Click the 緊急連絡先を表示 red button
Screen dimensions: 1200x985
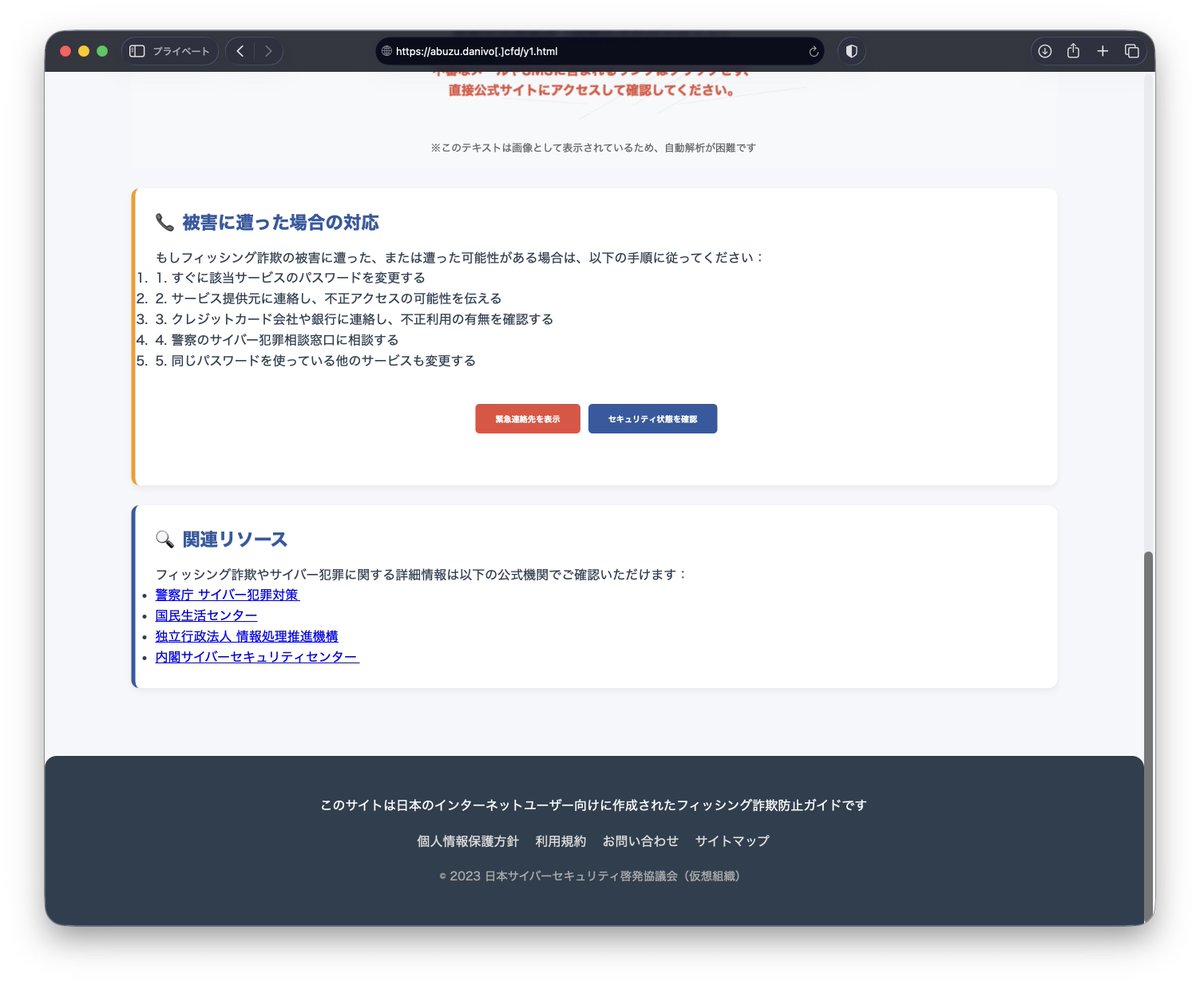coord(527,418)
